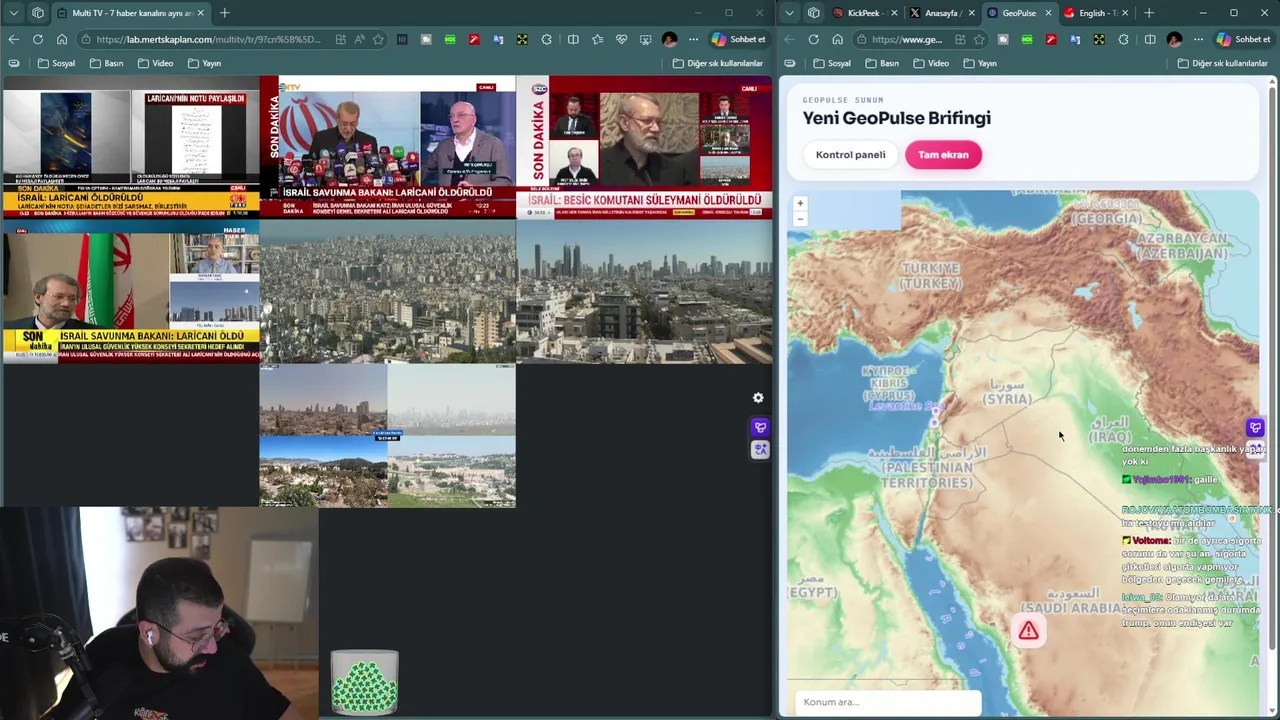Open Diğer sık kullanılanlar in GeoPulse window
The width and height of the screenshot is (1280, 720).
pyautogui.click(x=1222, y=63)
